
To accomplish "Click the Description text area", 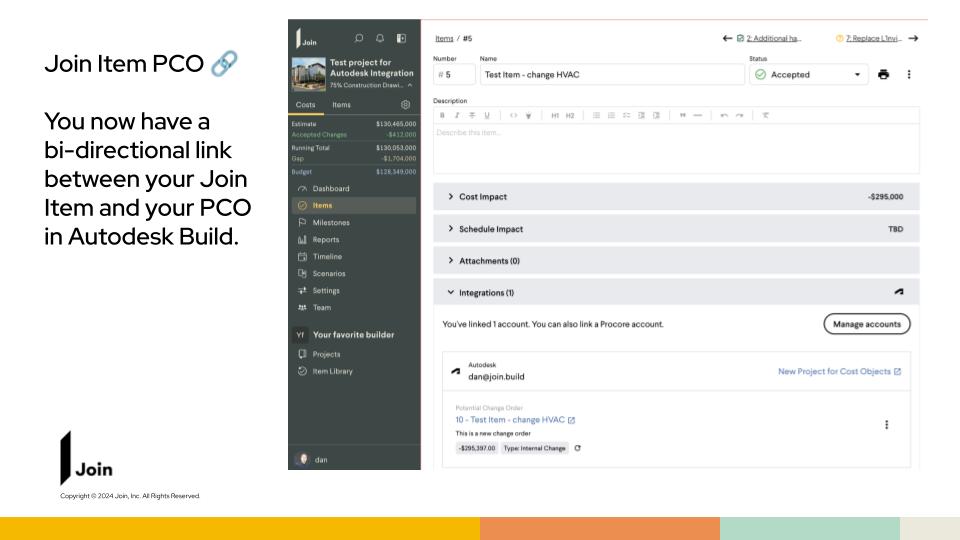I will [676, 149].
